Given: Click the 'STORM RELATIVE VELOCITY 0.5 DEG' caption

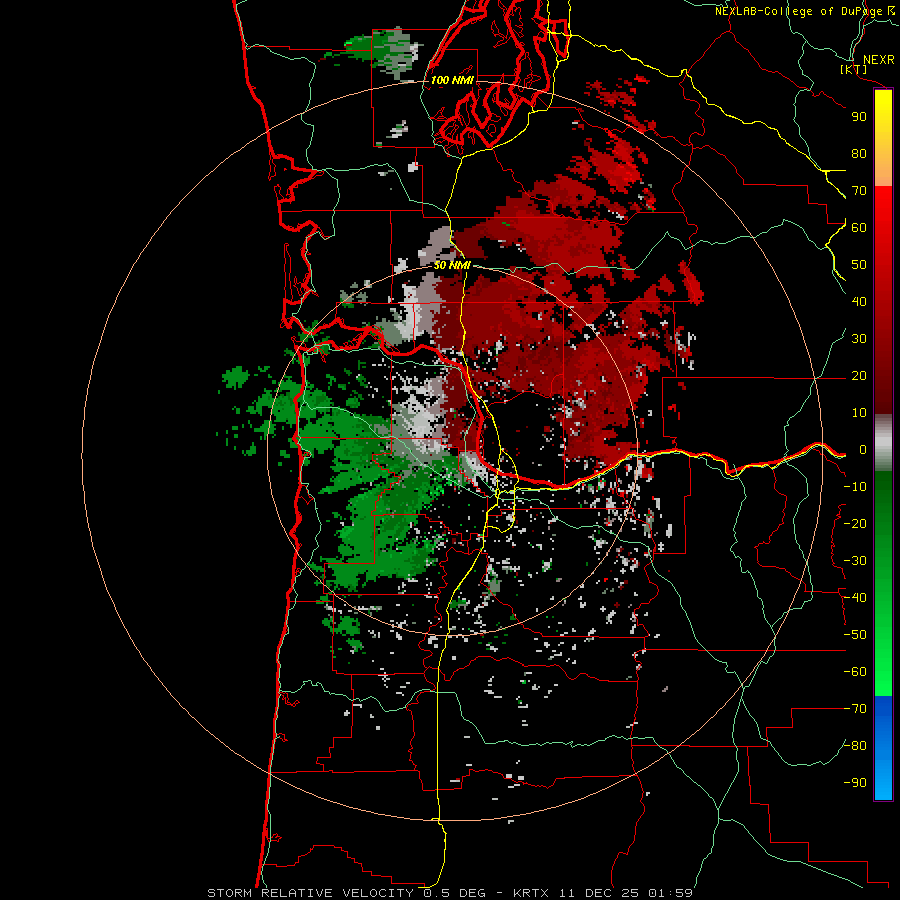Looking at the screenshot, I should [346, 893].
